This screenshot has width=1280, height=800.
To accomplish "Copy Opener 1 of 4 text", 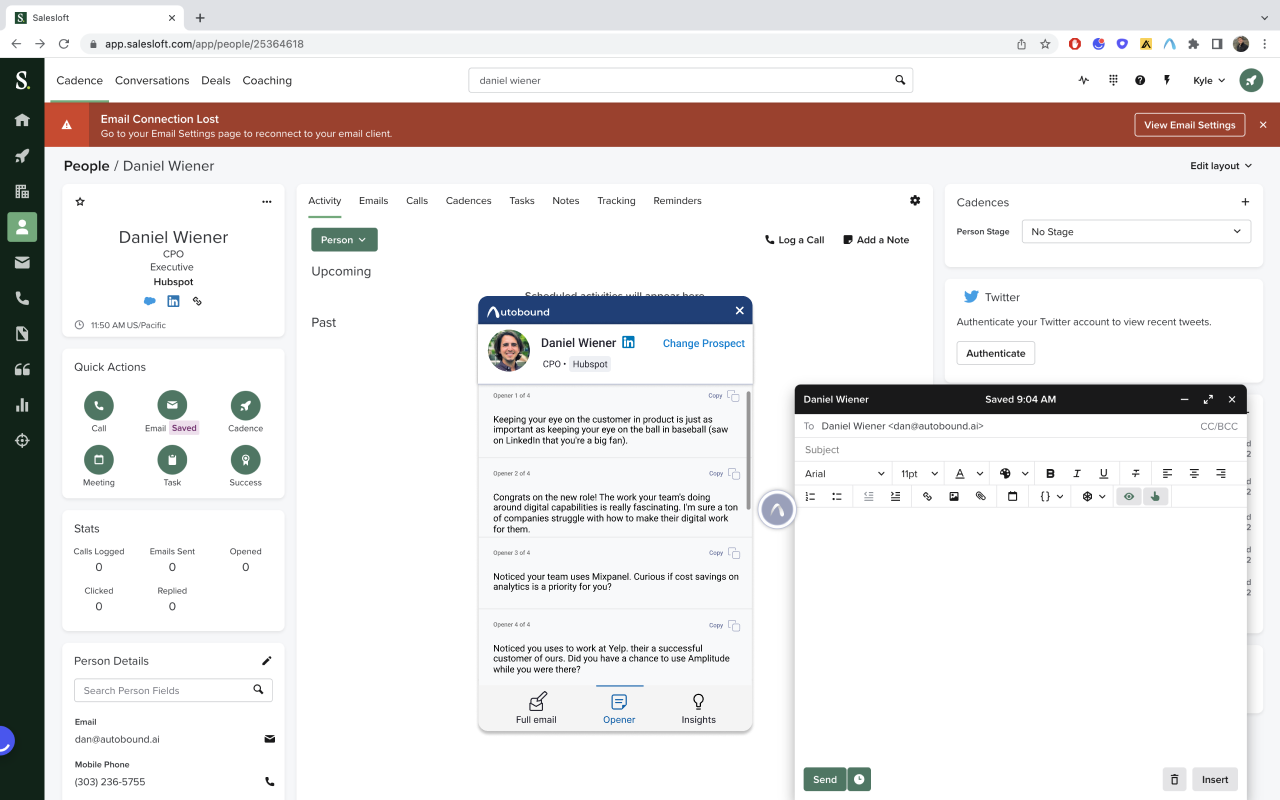I will 725,396.
